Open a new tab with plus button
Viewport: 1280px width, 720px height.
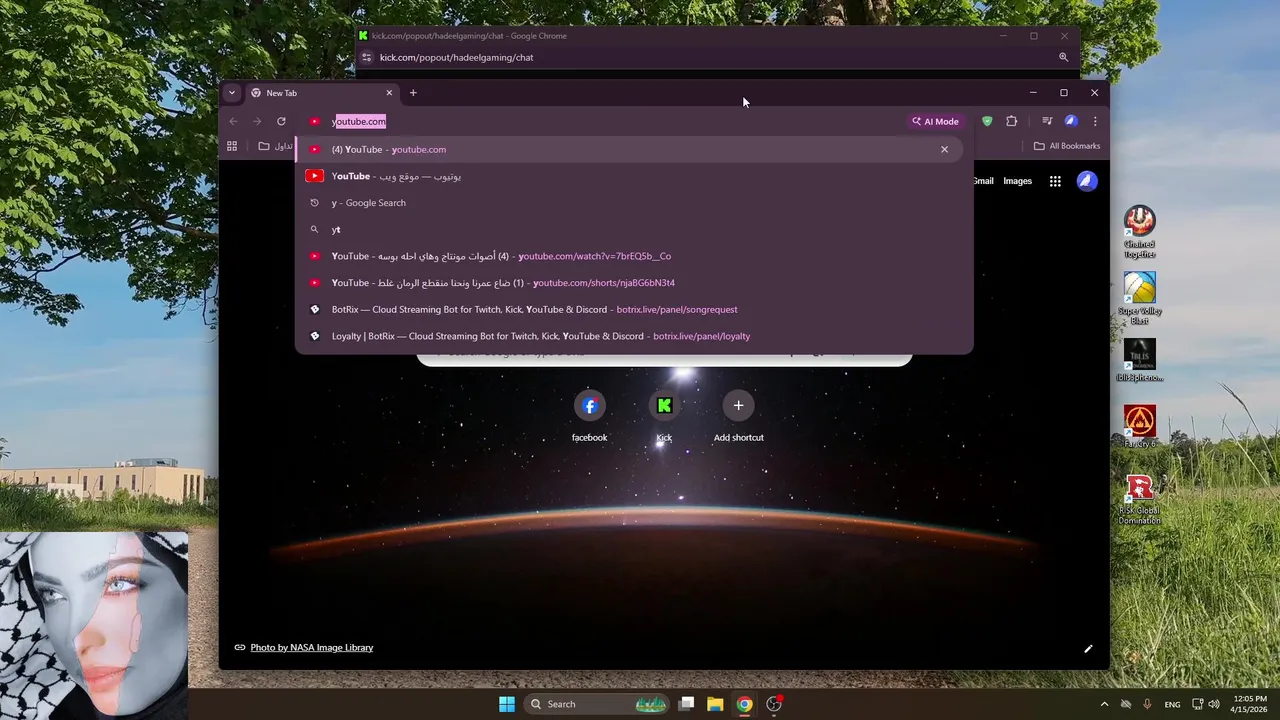413,93
